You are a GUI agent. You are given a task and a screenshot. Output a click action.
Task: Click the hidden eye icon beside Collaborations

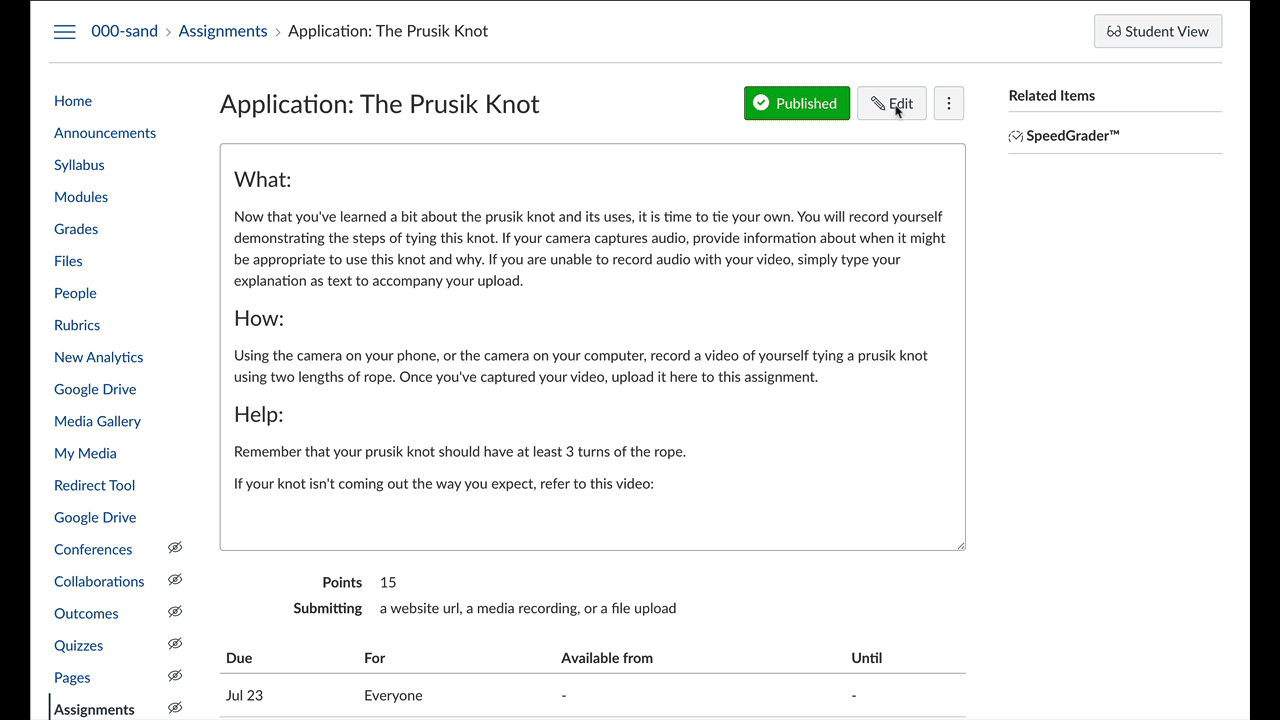(175, 580)
